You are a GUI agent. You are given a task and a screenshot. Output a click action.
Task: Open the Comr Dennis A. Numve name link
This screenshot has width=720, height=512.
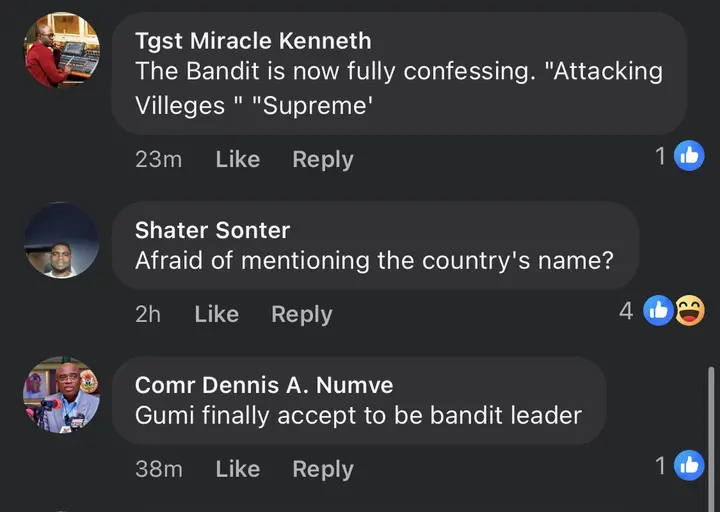coord(264,384)
